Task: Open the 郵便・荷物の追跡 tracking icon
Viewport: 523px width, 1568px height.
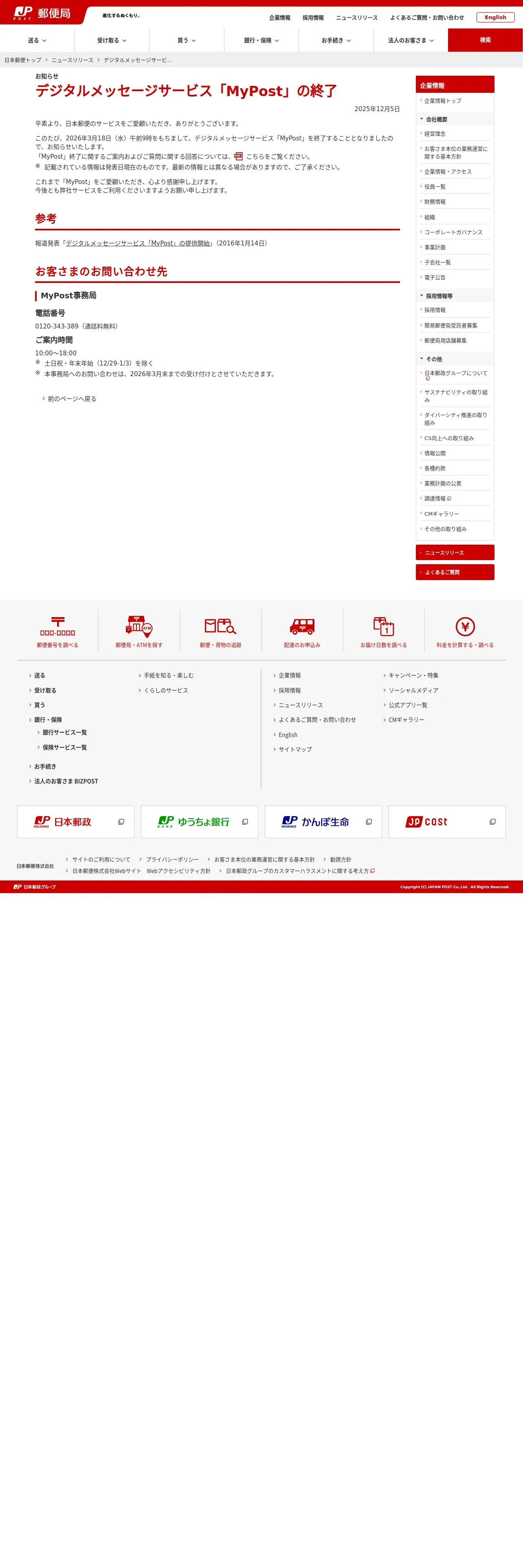Action: (220, 626)
